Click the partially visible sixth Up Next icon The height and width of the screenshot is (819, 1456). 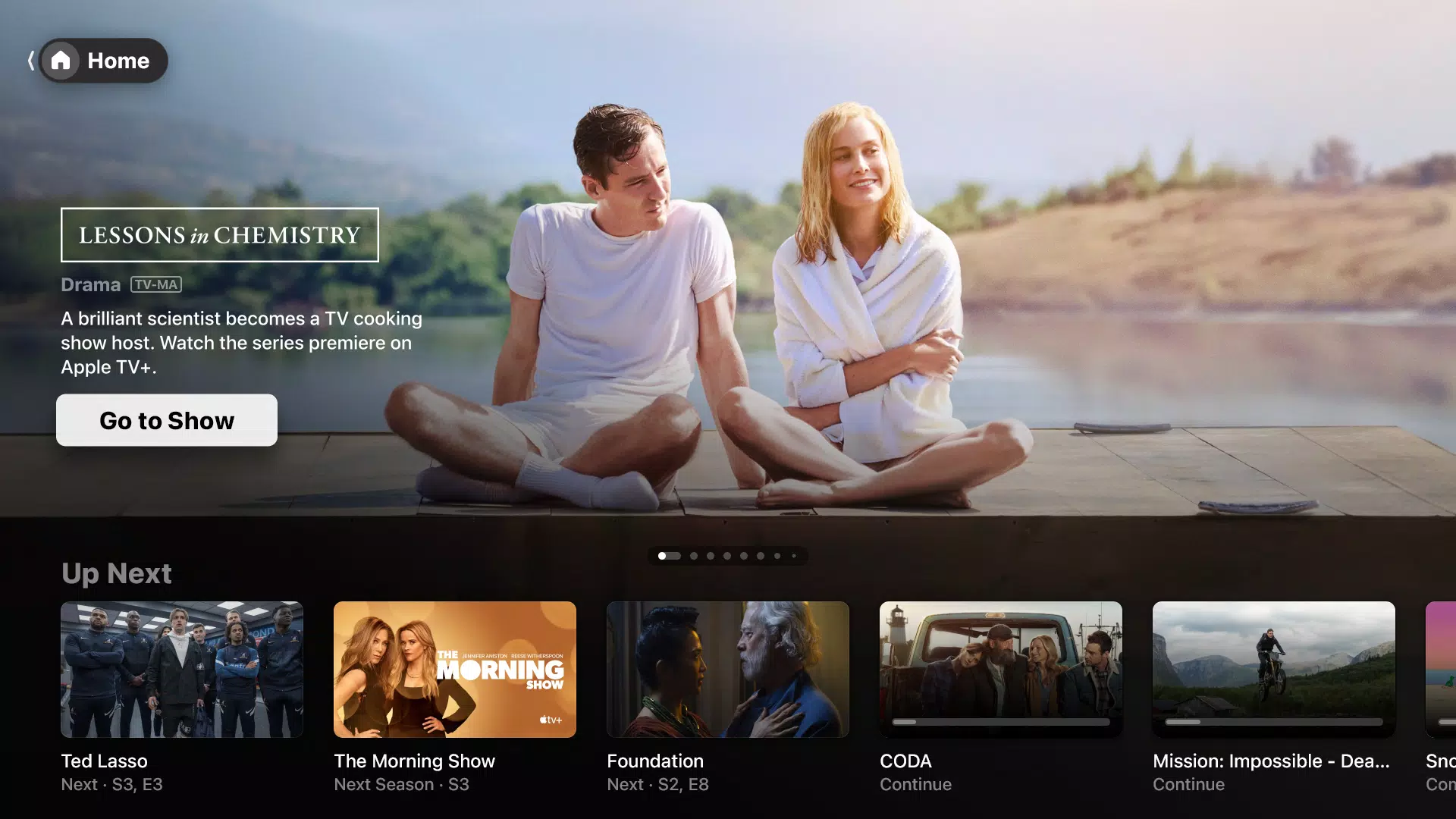1441,670
